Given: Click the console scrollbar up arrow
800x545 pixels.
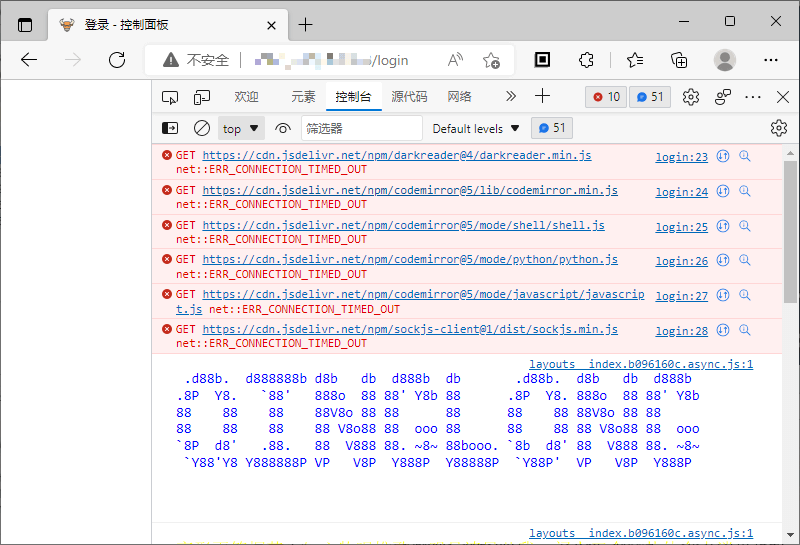Looking at the screenshot, I should click(790, 153).
